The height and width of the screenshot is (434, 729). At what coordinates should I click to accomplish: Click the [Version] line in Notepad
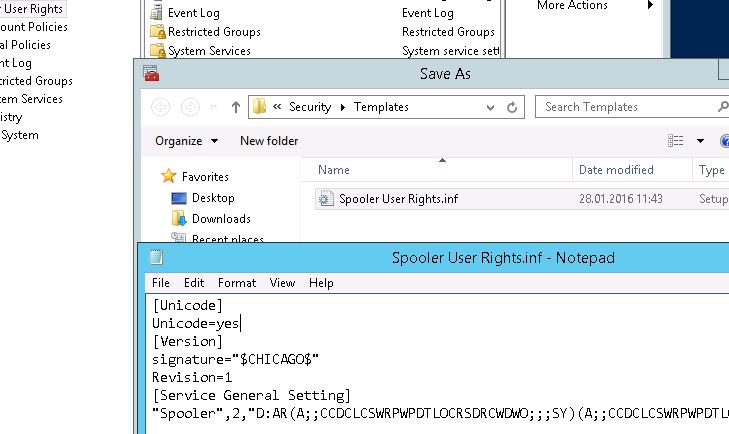[187, 341]
